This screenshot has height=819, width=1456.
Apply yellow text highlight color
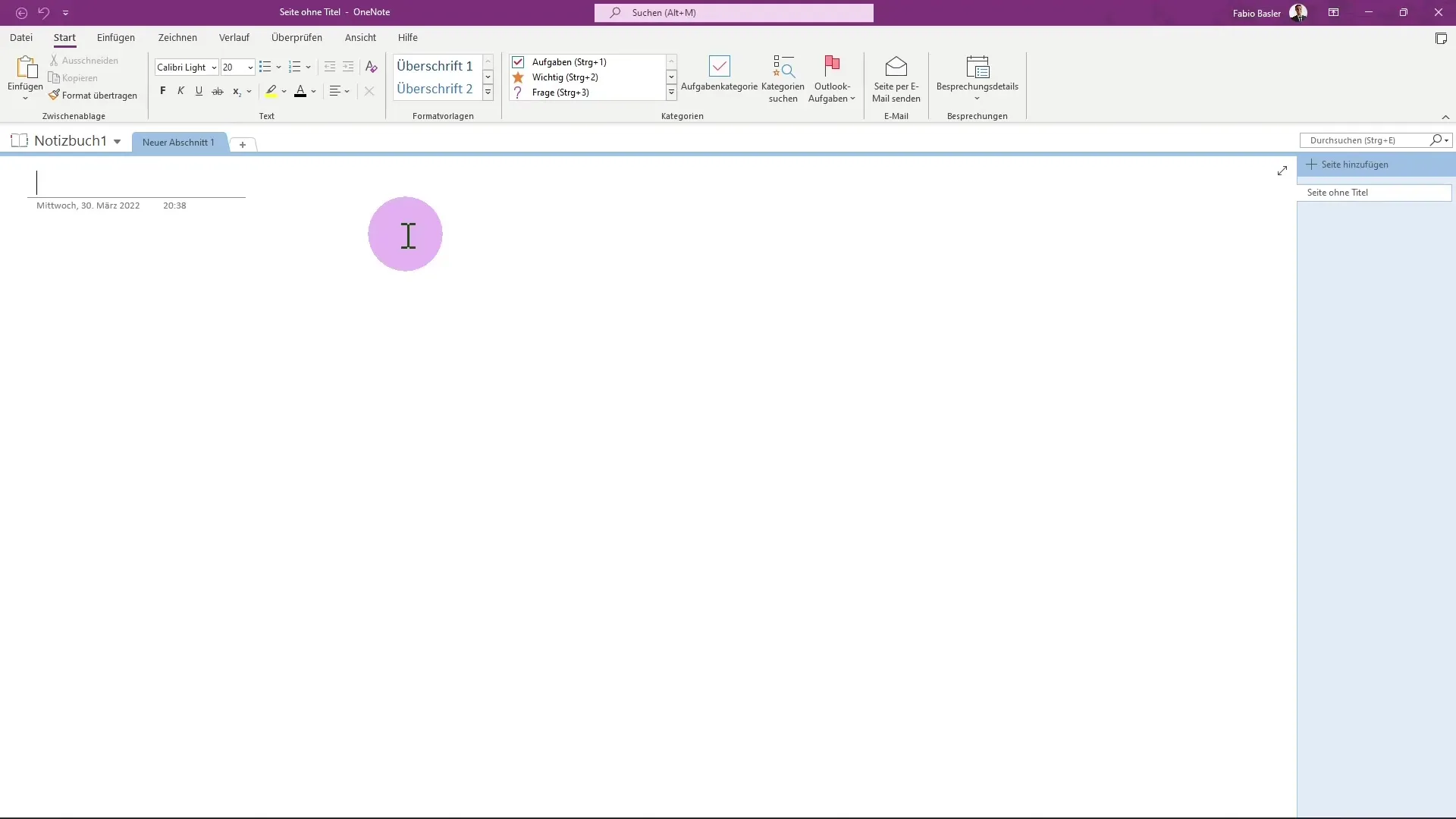pyautogui.click(x=271, y=91)
